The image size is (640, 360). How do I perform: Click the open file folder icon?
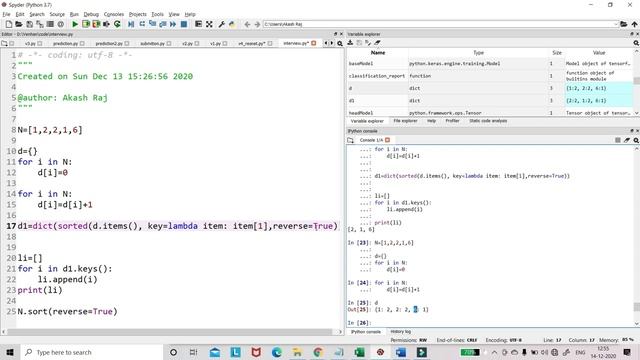19,24
